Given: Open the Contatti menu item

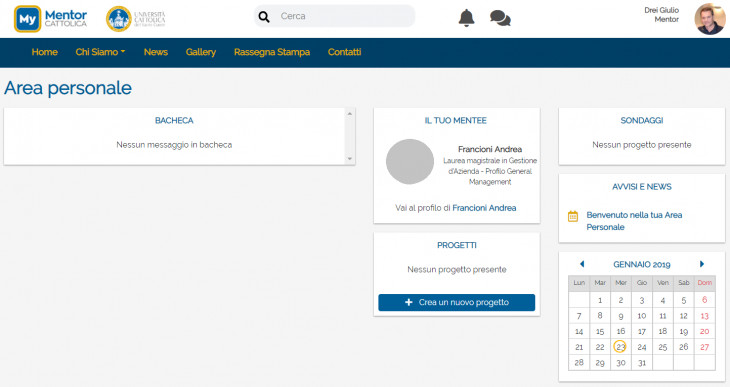Looking at the screenshot, I should click(345, 52).
